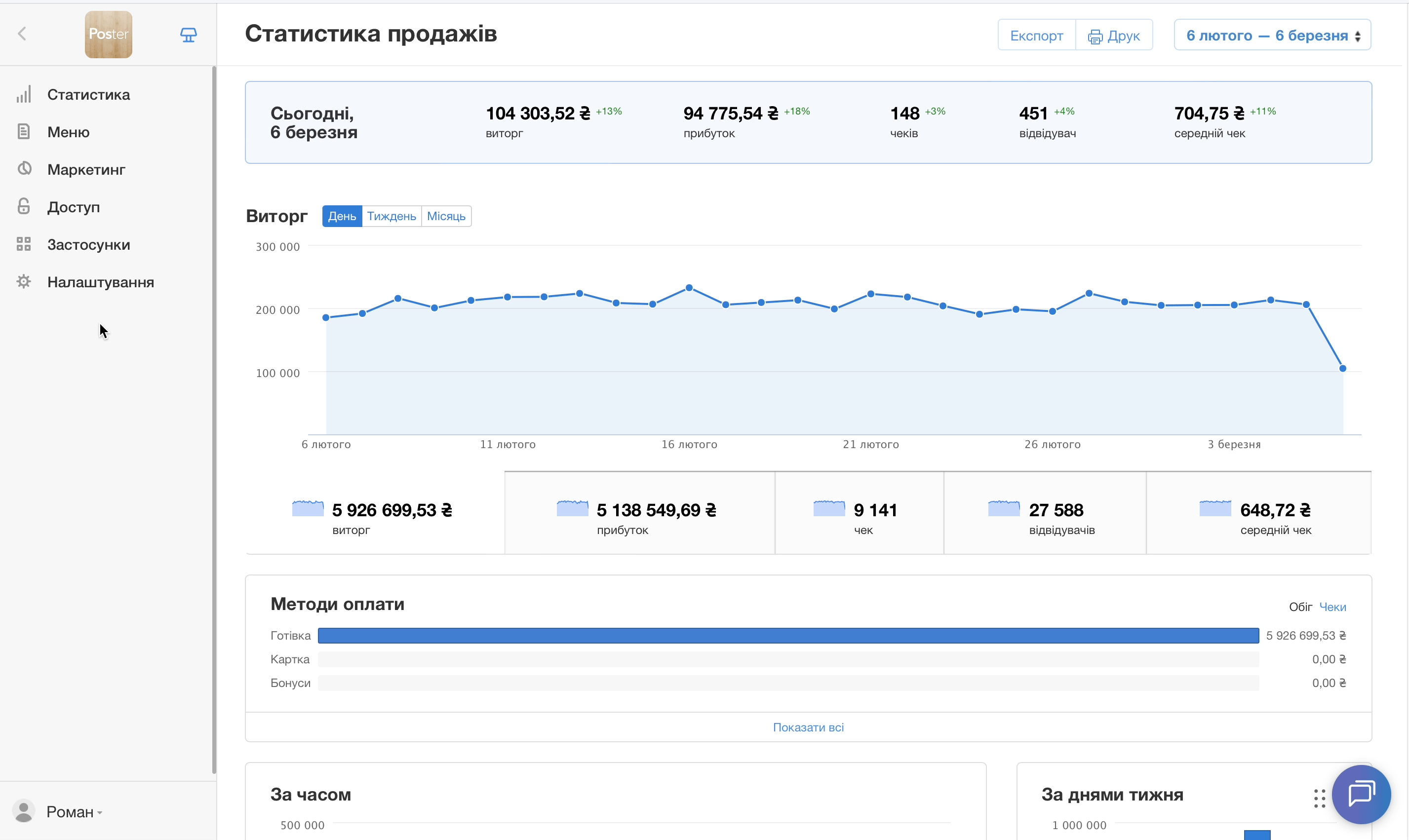Open the POS terminal icon
Image resolution: width=1409 pixels, height=840 pixels.
(x=189, y=35)
